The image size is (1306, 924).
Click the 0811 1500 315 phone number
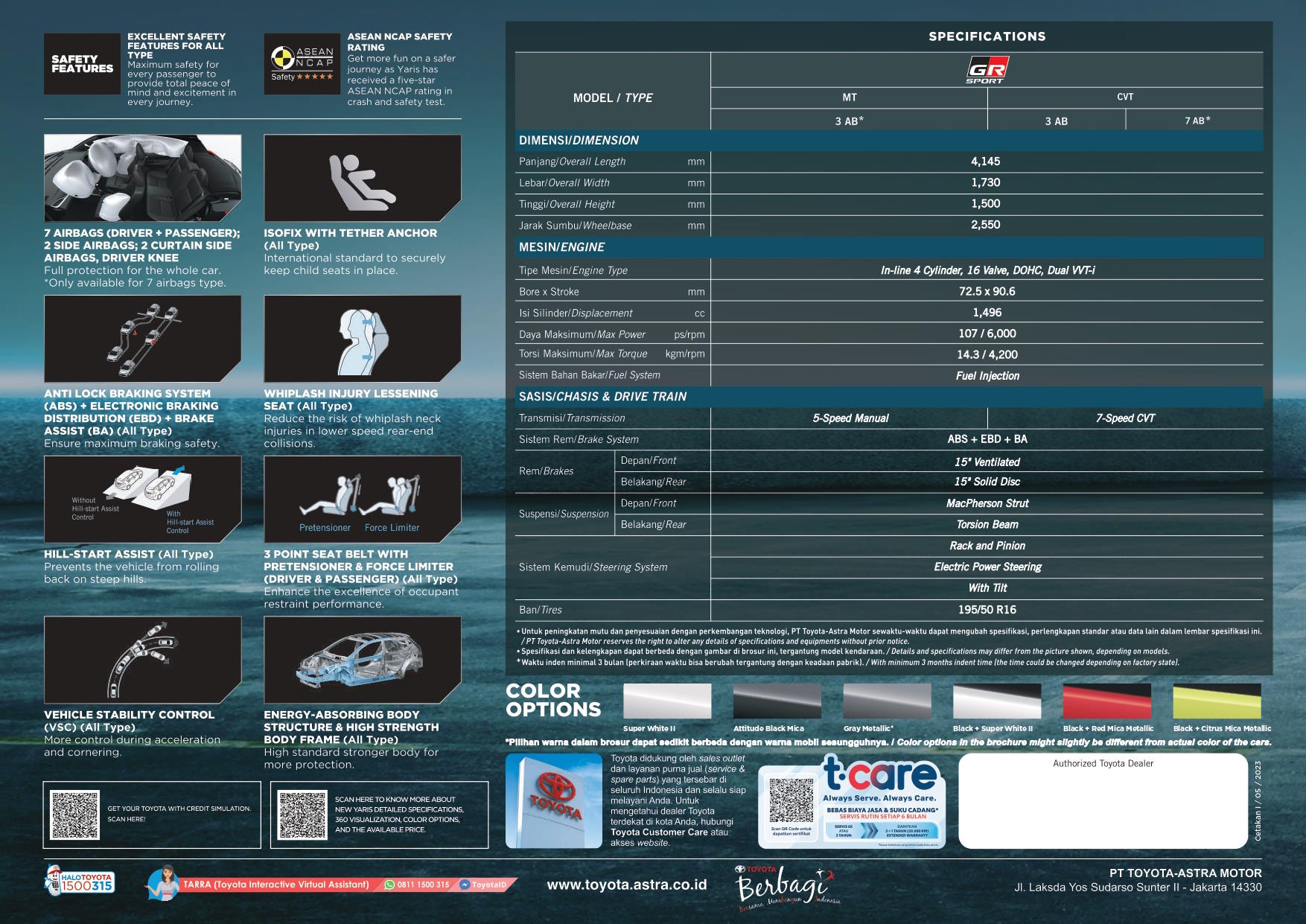click(423, 885)
